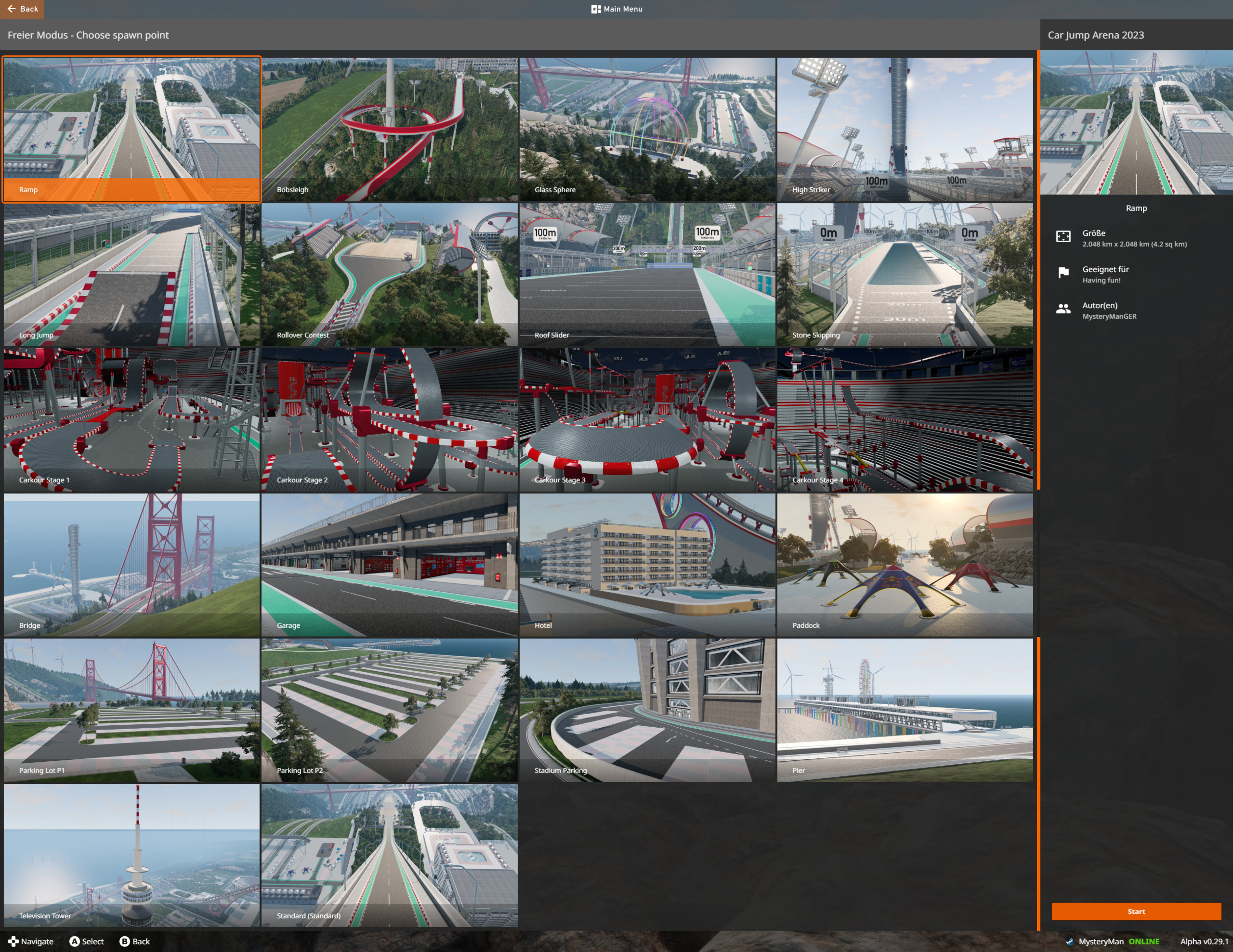Click the Navigate d-pad icon
Viewport: 1233px width, 952px height.
tap(13, 941)
